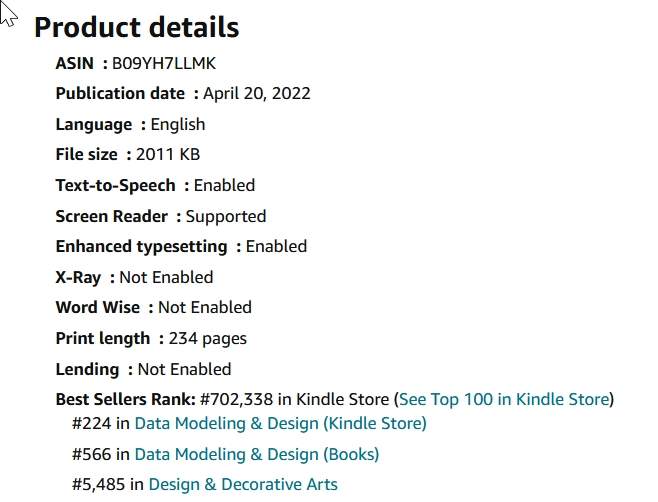This screenshot has width=658, height=502.
Task: Visit the Data Modeling & Design (Books) link
Action: click(x=257, y=455)
